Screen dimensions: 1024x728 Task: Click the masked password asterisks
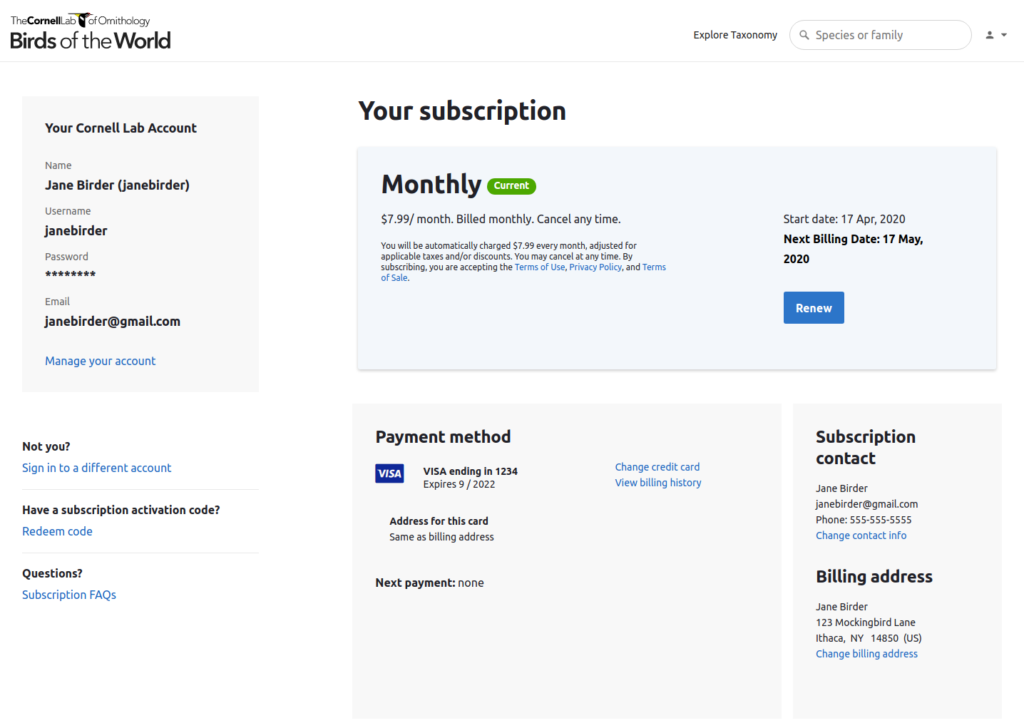pos(70,274)
